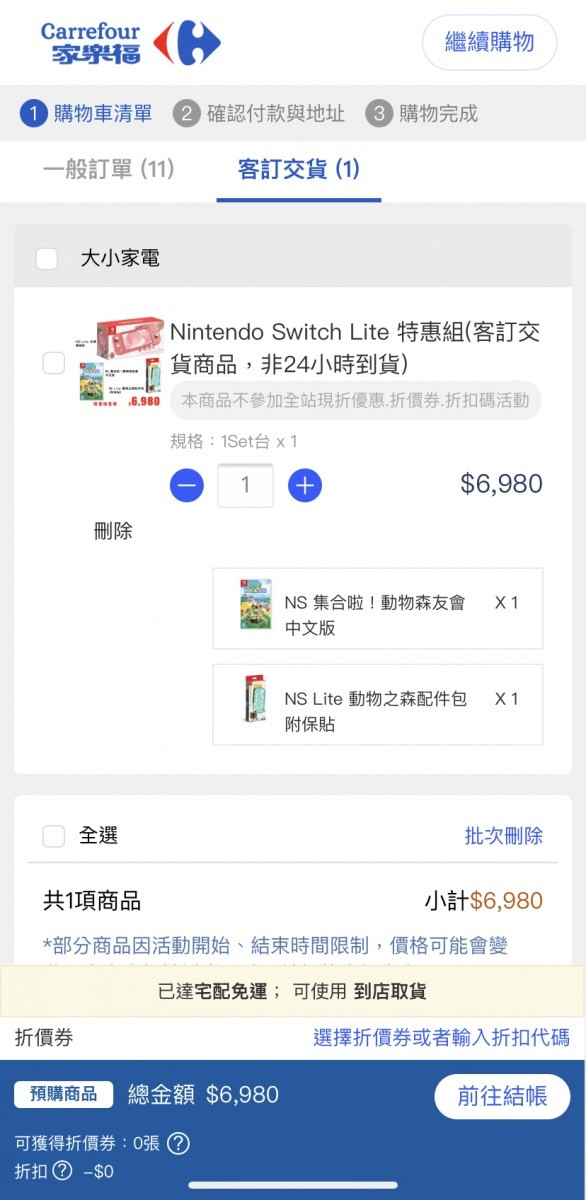The image size is (586, 1200).
Task: Click 前往結帳 checkout button
Action: tap(502, 1096)
